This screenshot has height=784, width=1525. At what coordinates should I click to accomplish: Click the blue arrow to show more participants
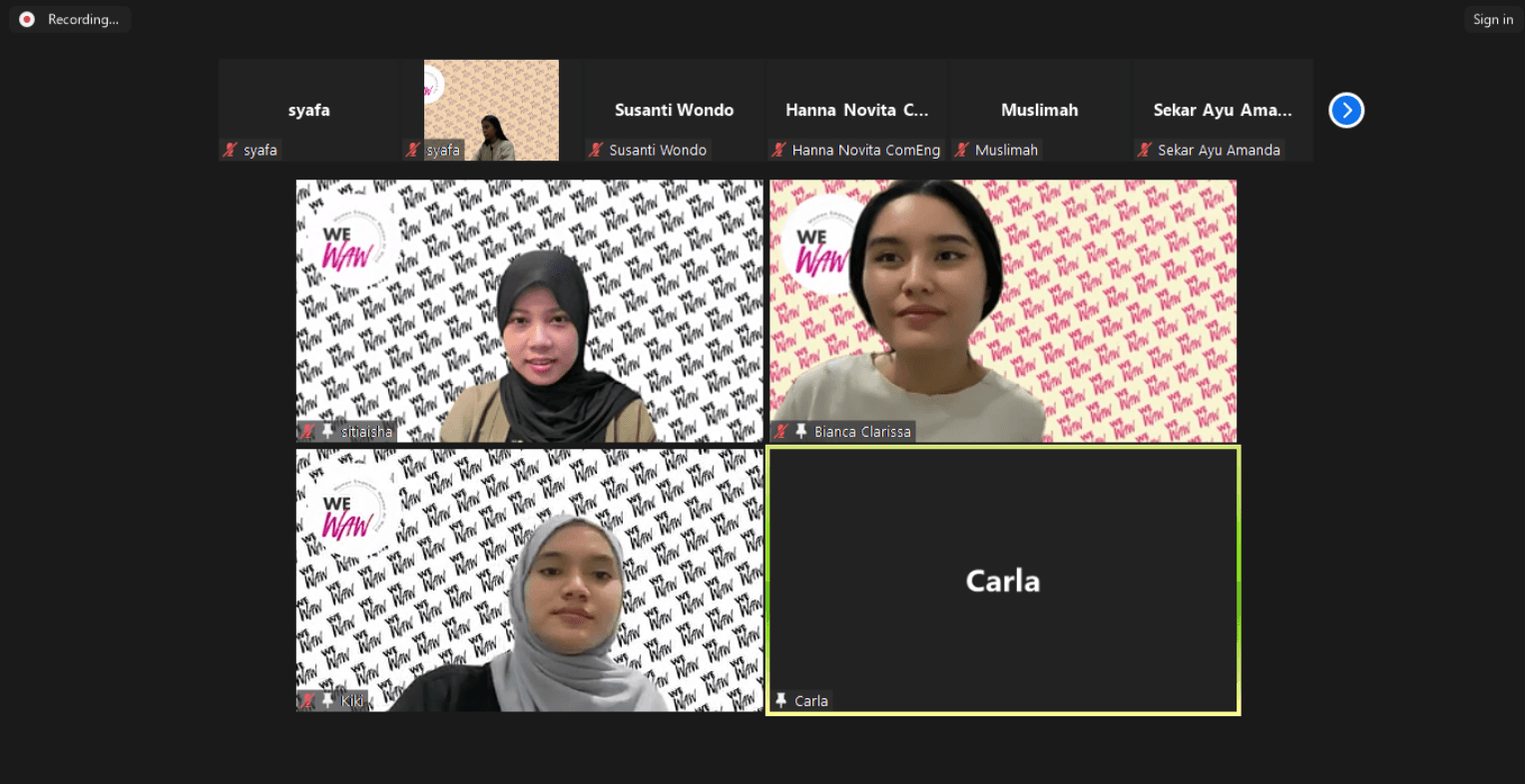[1346, 110]
